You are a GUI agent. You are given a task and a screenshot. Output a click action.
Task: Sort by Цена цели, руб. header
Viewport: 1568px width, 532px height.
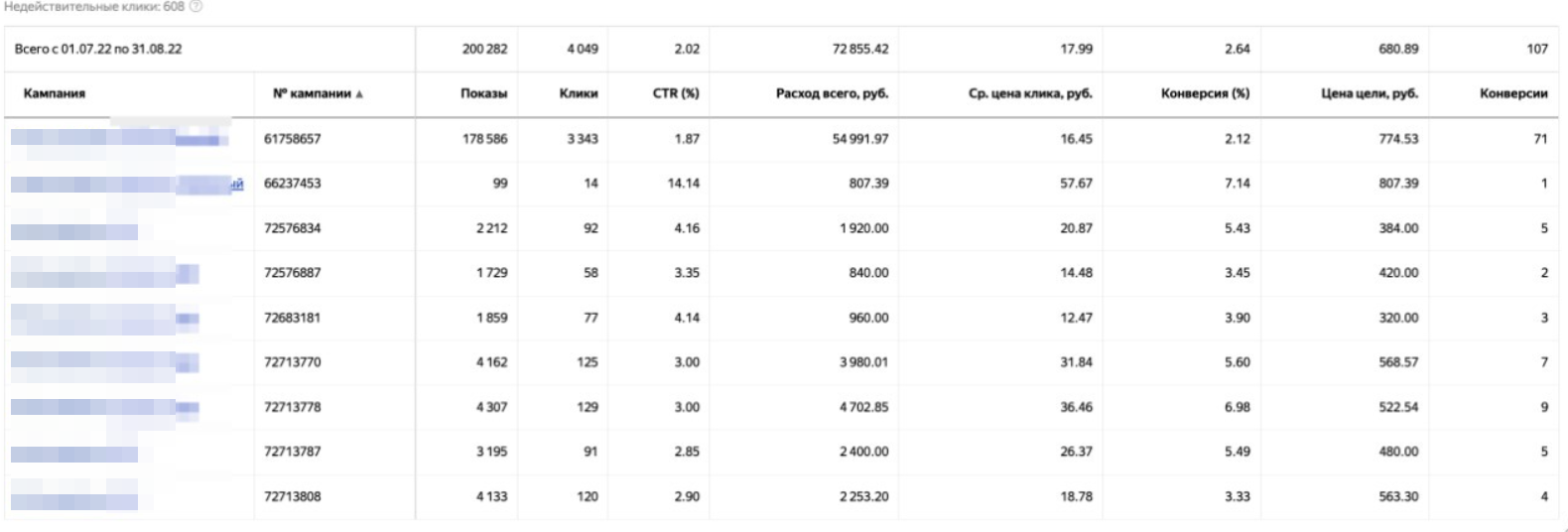point(1369,94)
